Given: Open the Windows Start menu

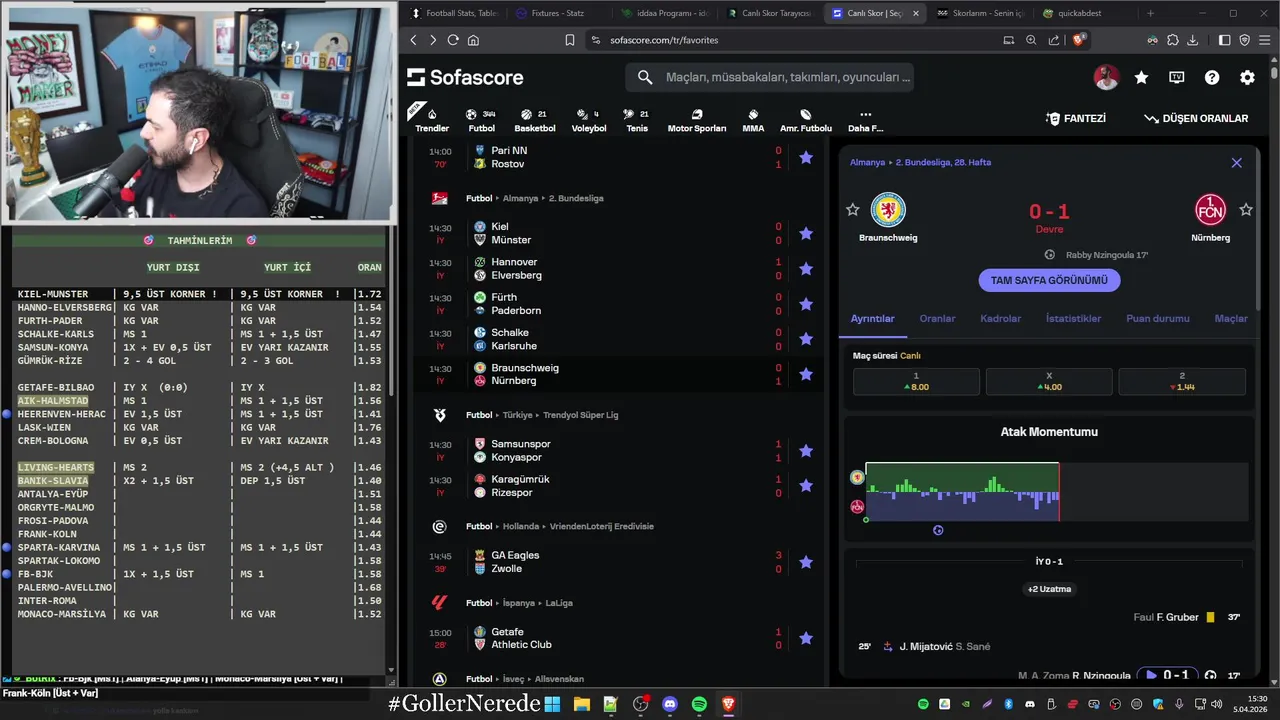Looking at the screenshot, I should [x=552, y=704].
